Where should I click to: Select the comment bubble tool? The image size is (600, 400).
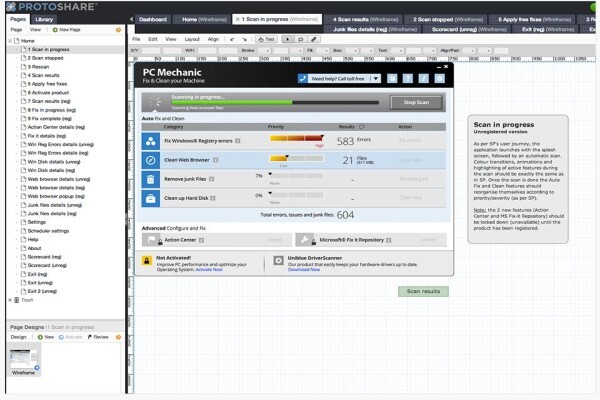pyautogui.click(x=301, y=39)
